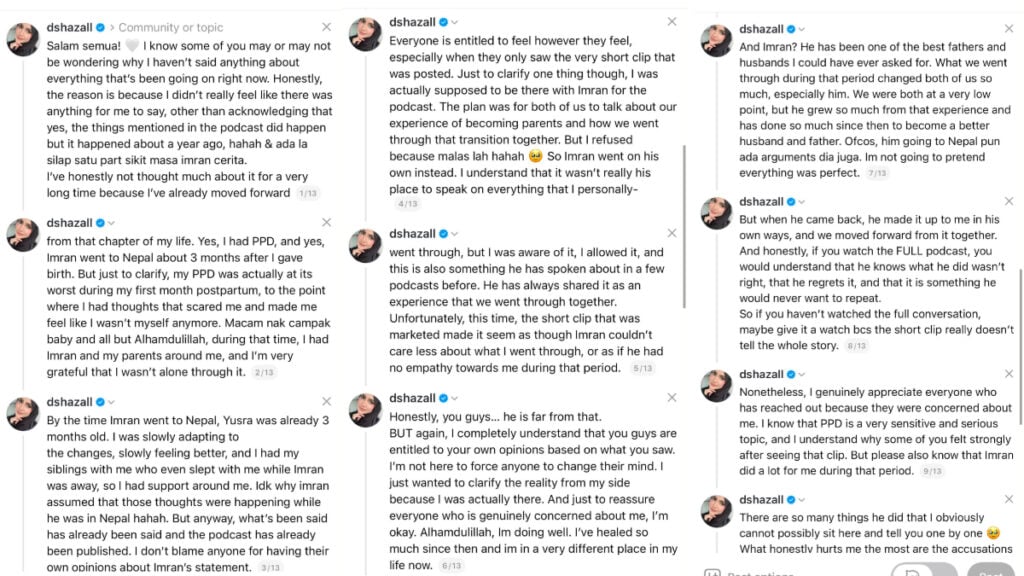Add a "Community or topic" tag
This screenshot has height=576, width=1024.
tap(170, 27)
